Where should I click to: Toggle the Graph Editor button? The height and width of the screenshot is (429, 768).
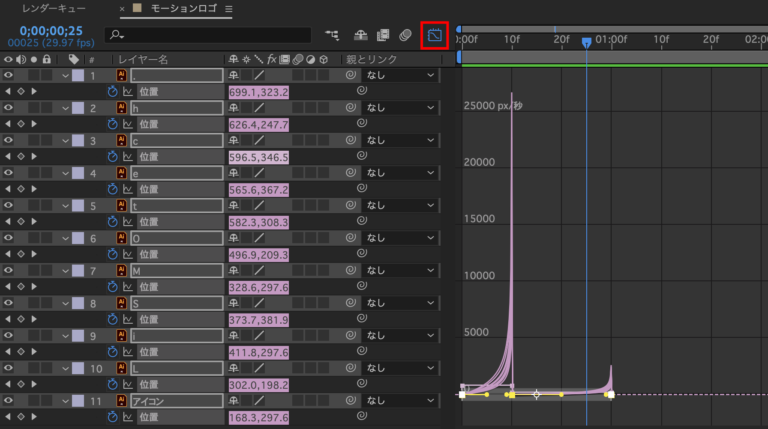[x=435, y=35]
